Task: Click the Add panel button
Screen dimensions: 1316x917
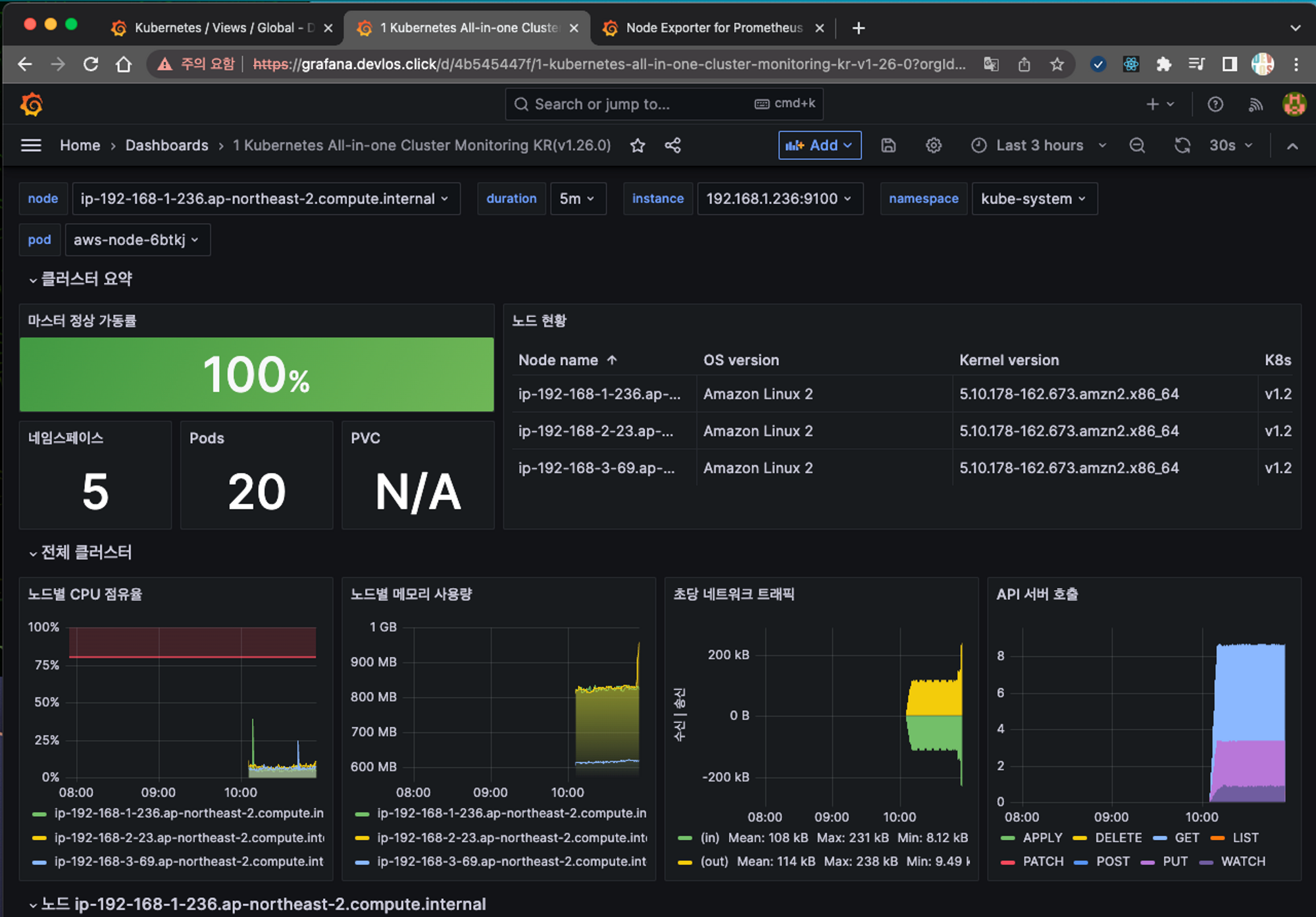Action: point(819,145)
